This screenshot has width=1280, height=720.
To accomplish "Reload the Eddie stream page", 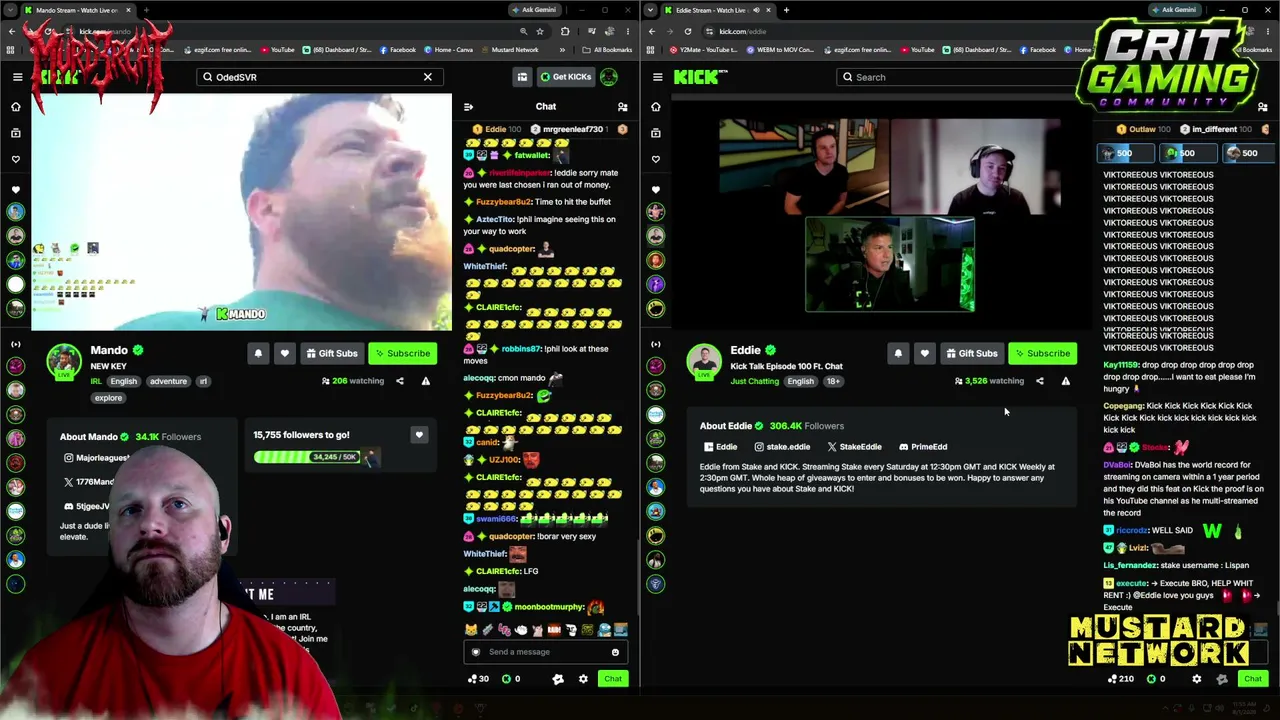I will 688,31.
